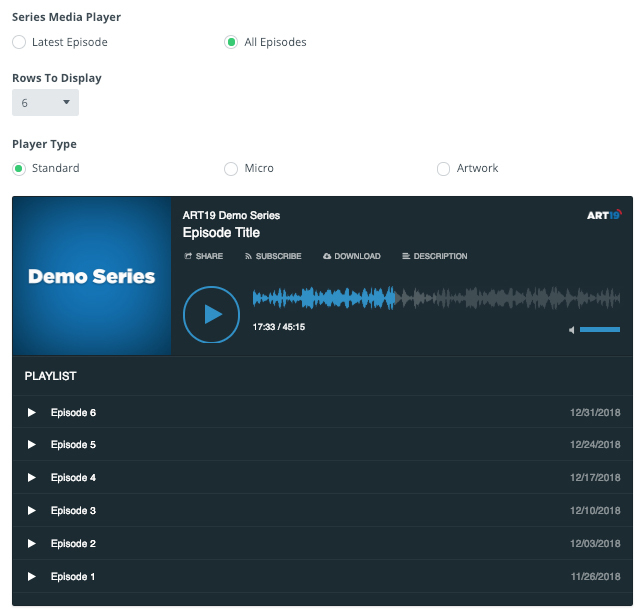
Task: Select the Episode 3 title text
Action: (73, 510)
